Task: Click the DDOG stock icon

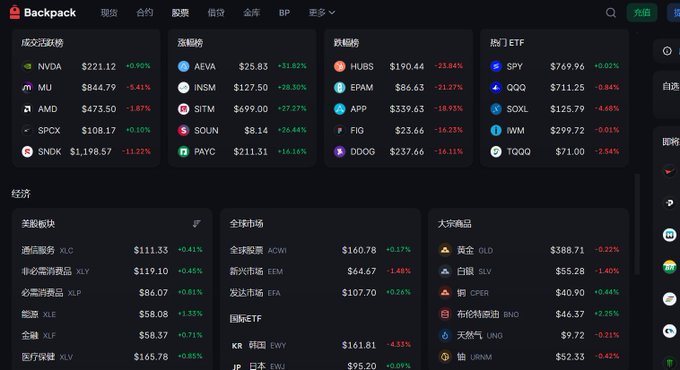Action: pos(340,152)
